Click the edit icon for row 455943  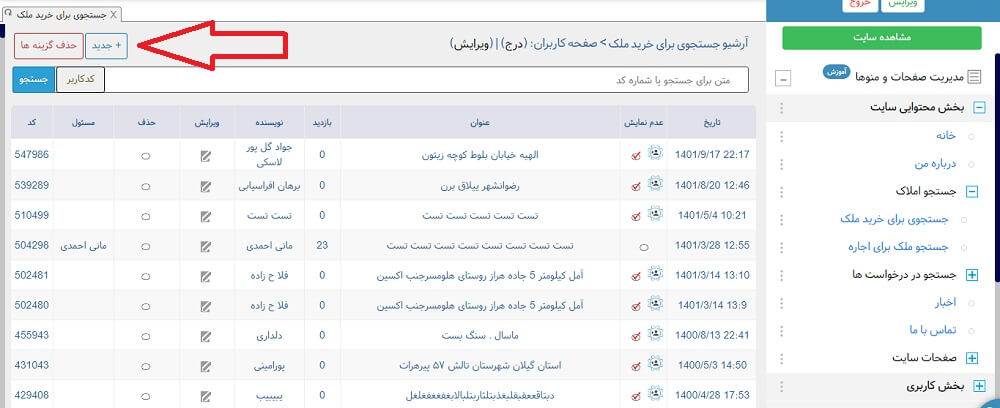(x=206, y=336)
